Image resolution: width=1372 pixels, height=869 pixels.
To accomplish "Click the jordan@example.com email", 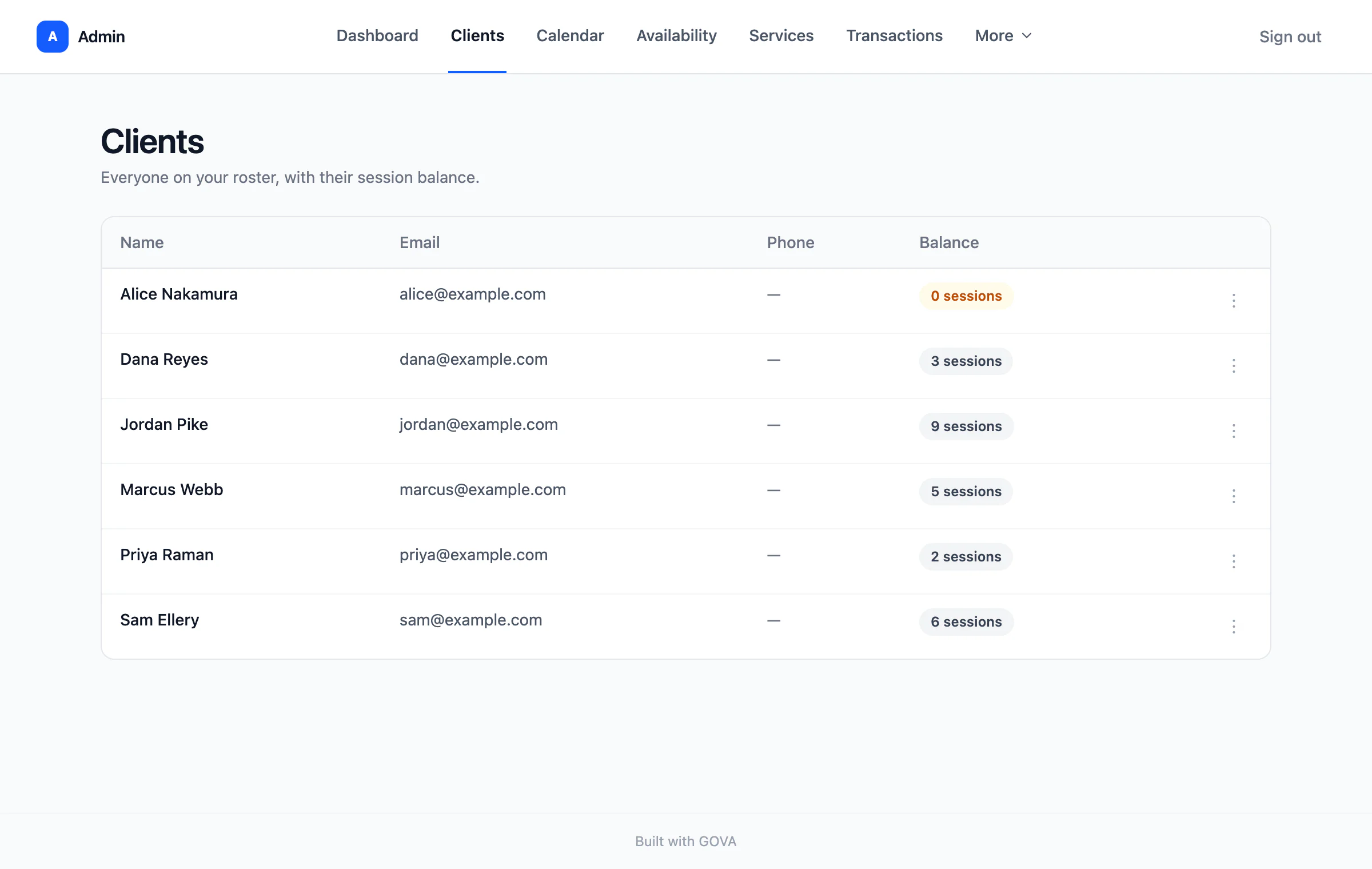I will [478, 424].
